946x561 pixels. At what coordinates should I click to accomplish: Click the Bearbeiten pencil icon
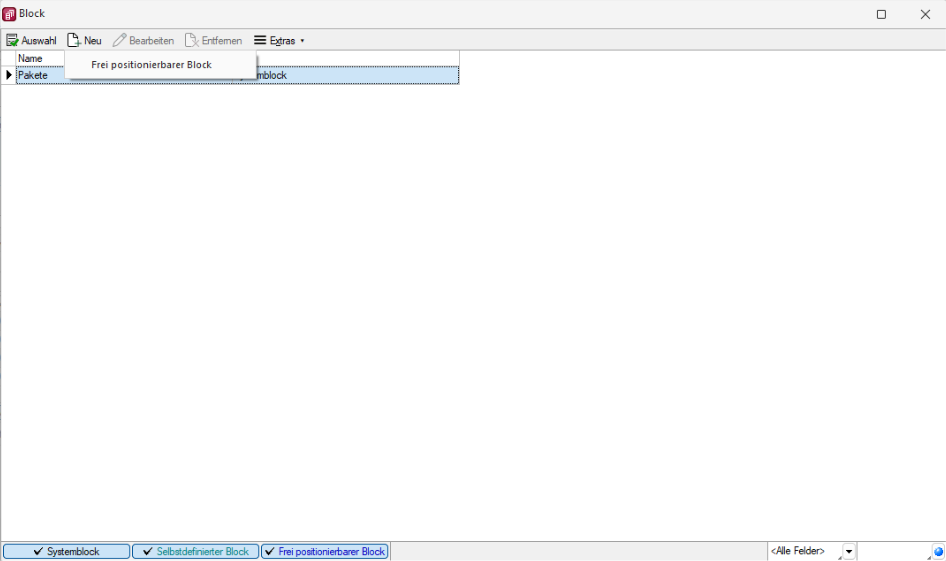point(119,41)
